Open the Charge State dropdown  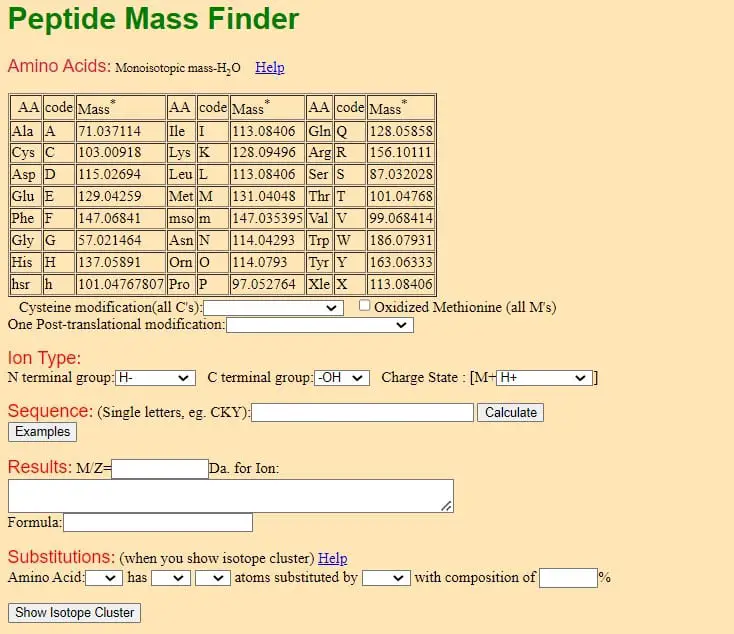click(x=545, y=378)
